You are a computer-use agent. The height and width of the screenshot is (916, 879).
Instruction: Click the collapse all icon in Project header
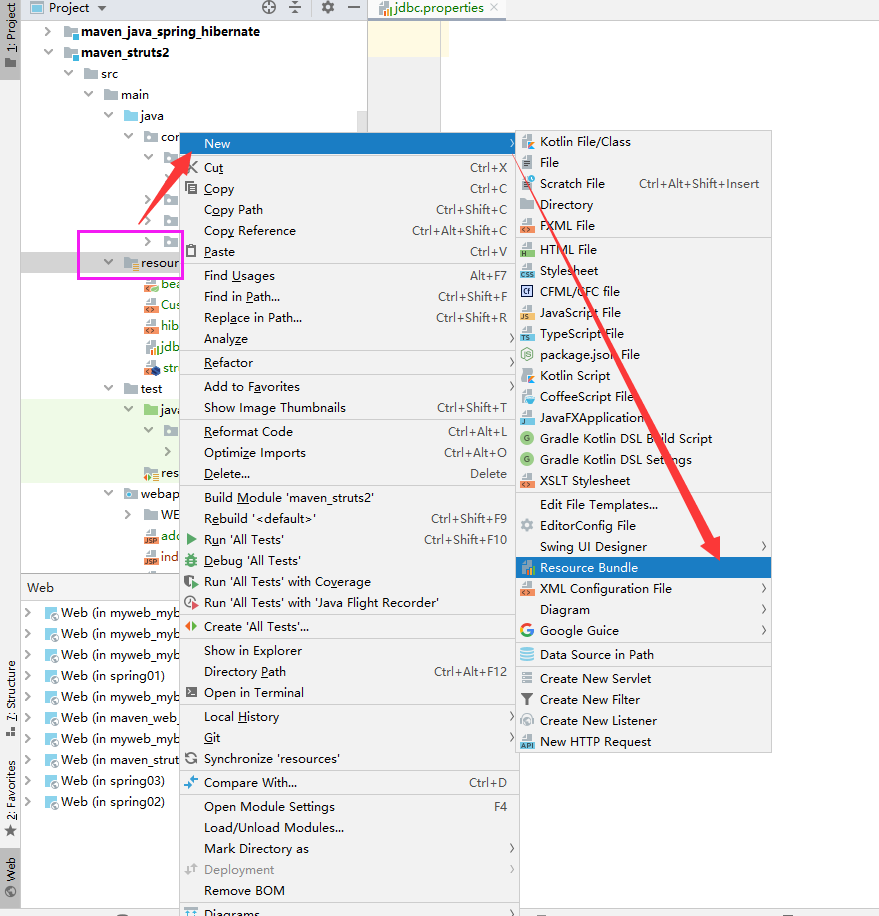(x=295, y=8)
